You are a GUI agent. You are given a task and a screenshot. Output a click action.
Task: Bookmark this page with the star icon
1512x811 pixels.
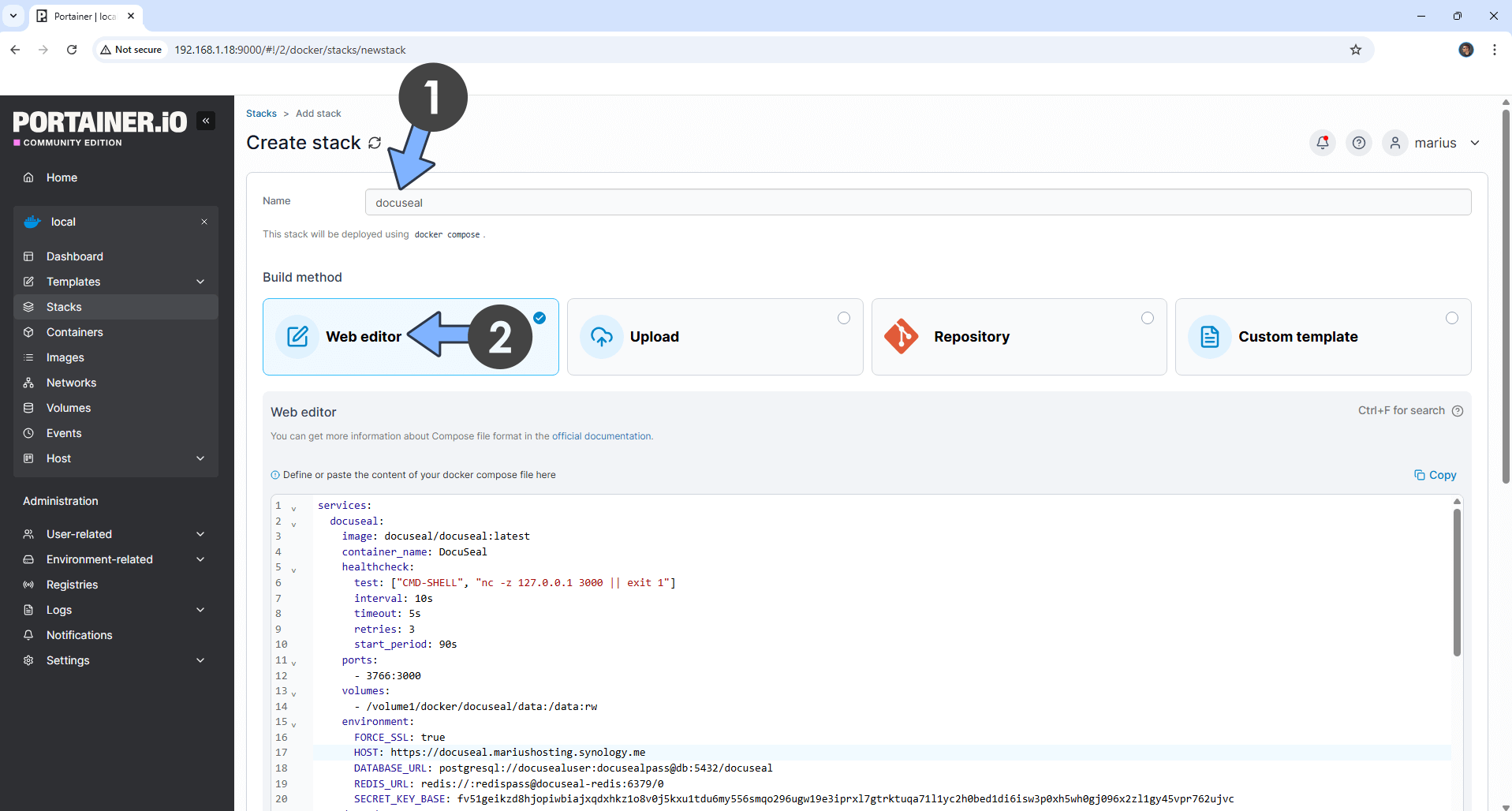click(x=1356, y=50)
